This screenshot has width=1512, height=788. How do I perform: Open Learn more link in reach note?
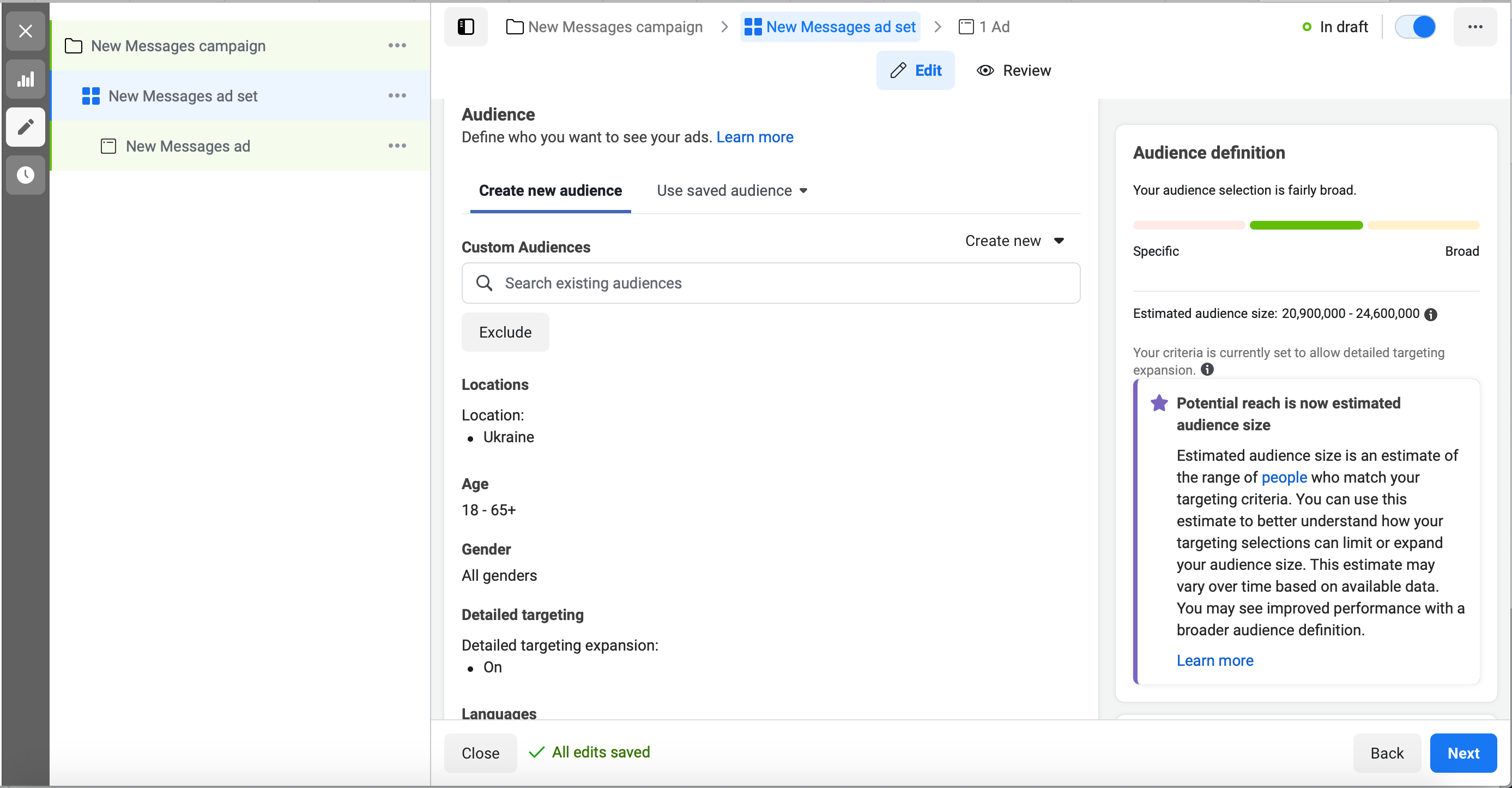(1215, 660)
